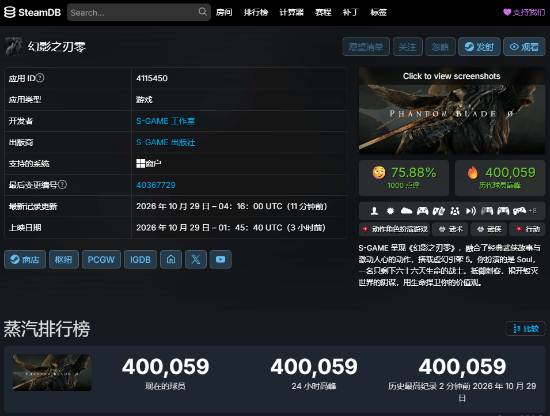The image size is (550, 416).
Task: Open the PCGW link button
Action: [101, 260]
